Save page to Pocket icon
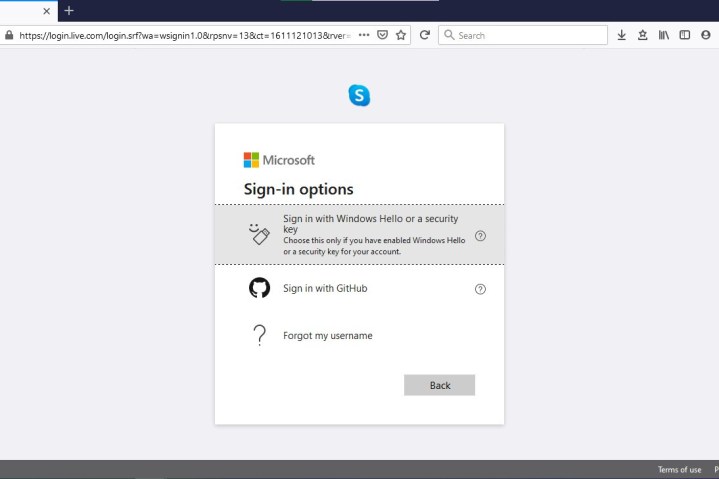The image size is (719, 479). click(382, 35)
